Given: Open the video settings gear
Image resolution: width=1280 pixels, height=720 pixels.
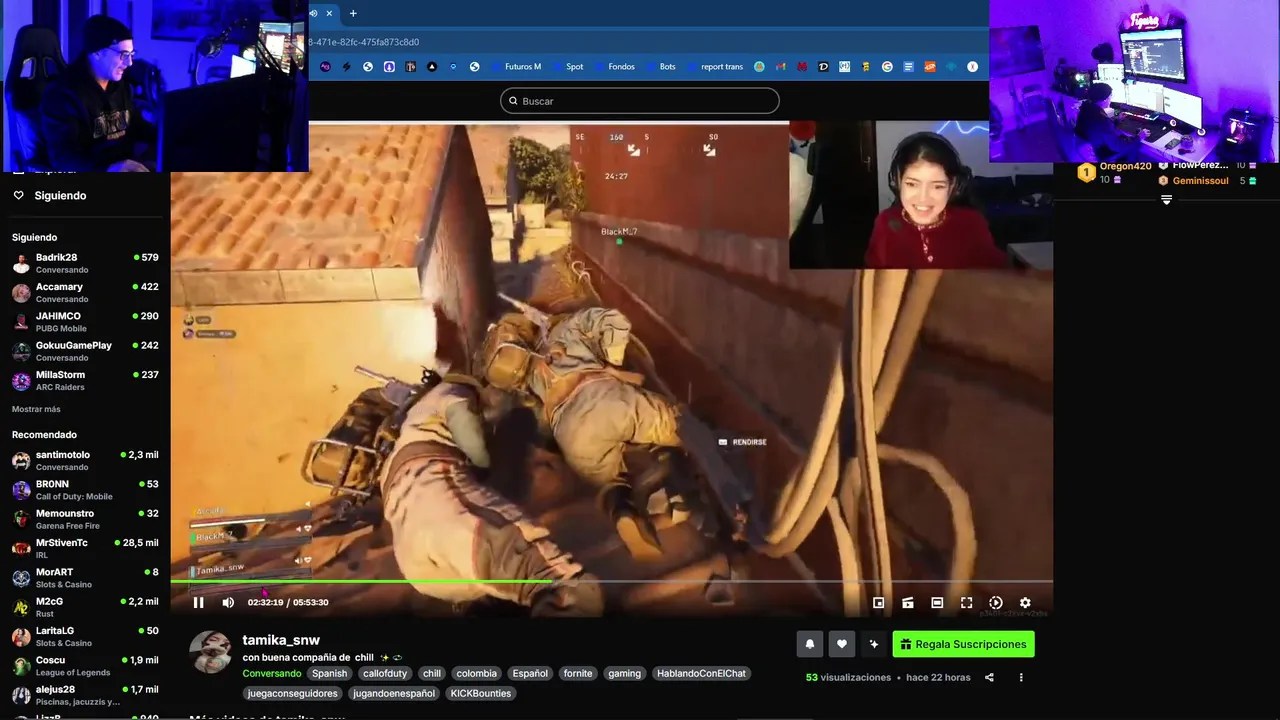Looking at the screenshot, I should click(1025, 602).
